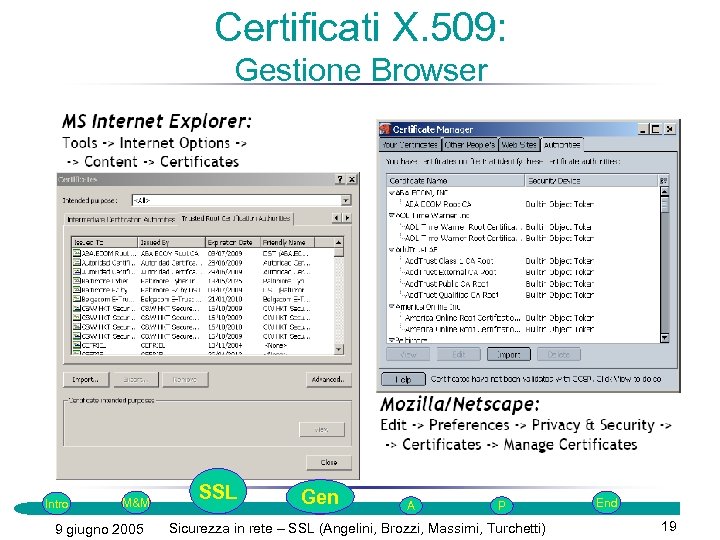This screenshot has height=540, width=720.
Task: Open the Other People's tab
Action: (x=470, y=145)
